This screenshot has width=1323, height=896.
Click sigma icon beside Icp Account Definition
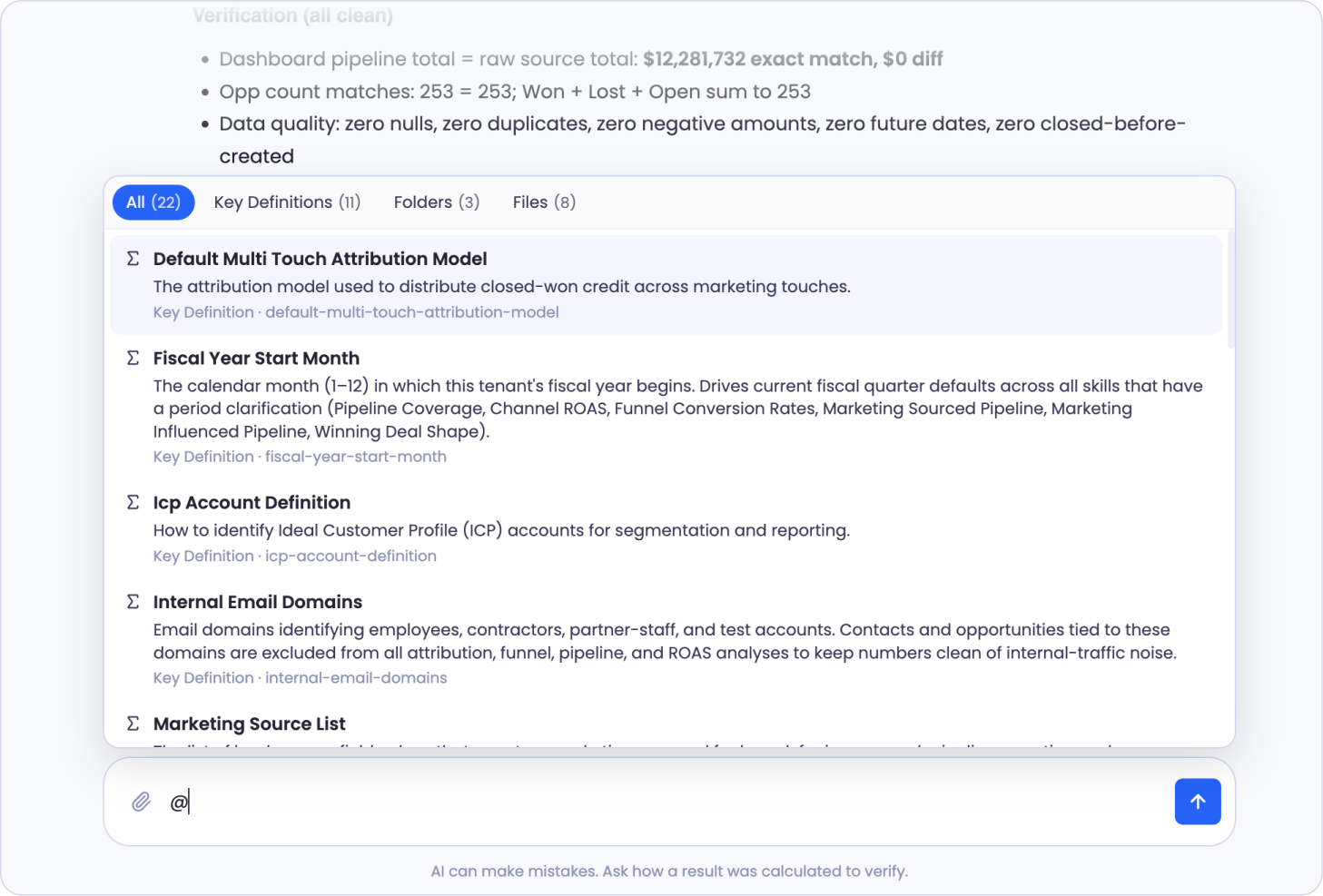(133, 502)
